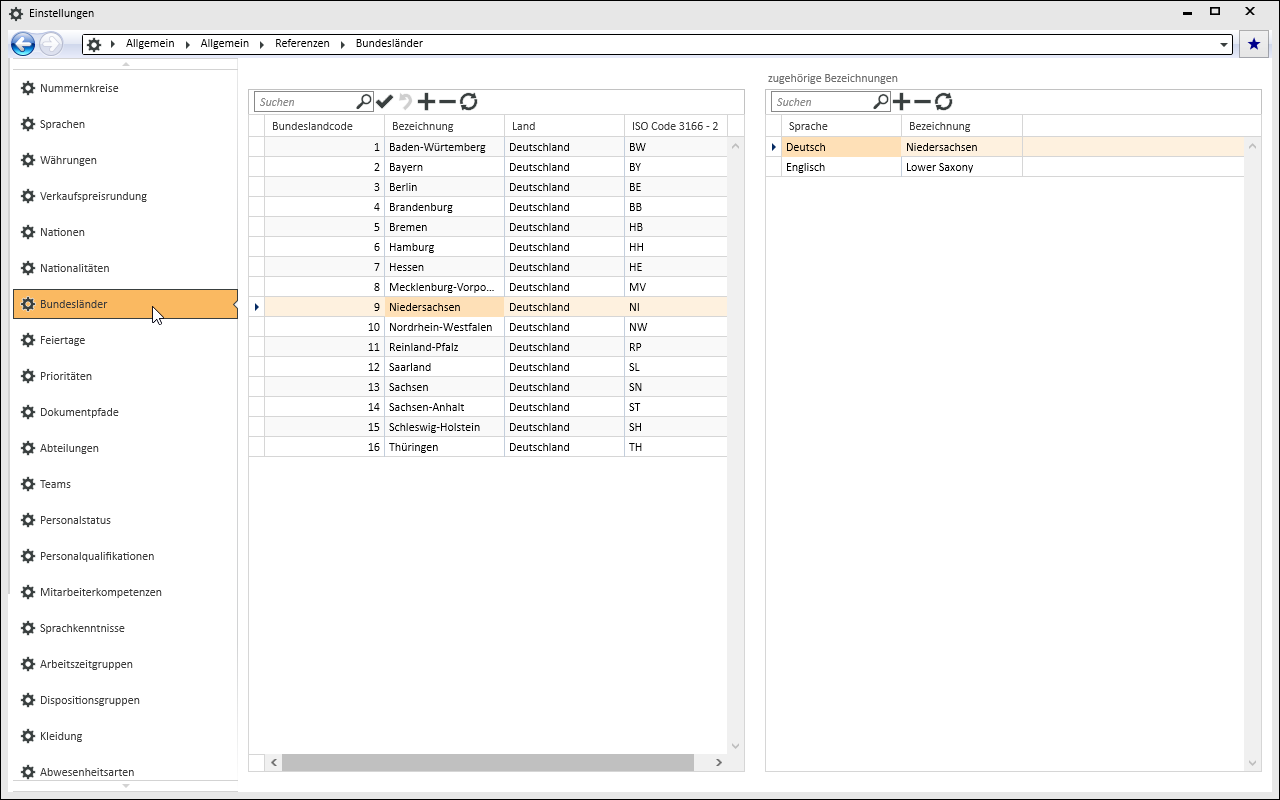Sort by the Bundeslandcode column header
1280x800 pixels.
312,126
